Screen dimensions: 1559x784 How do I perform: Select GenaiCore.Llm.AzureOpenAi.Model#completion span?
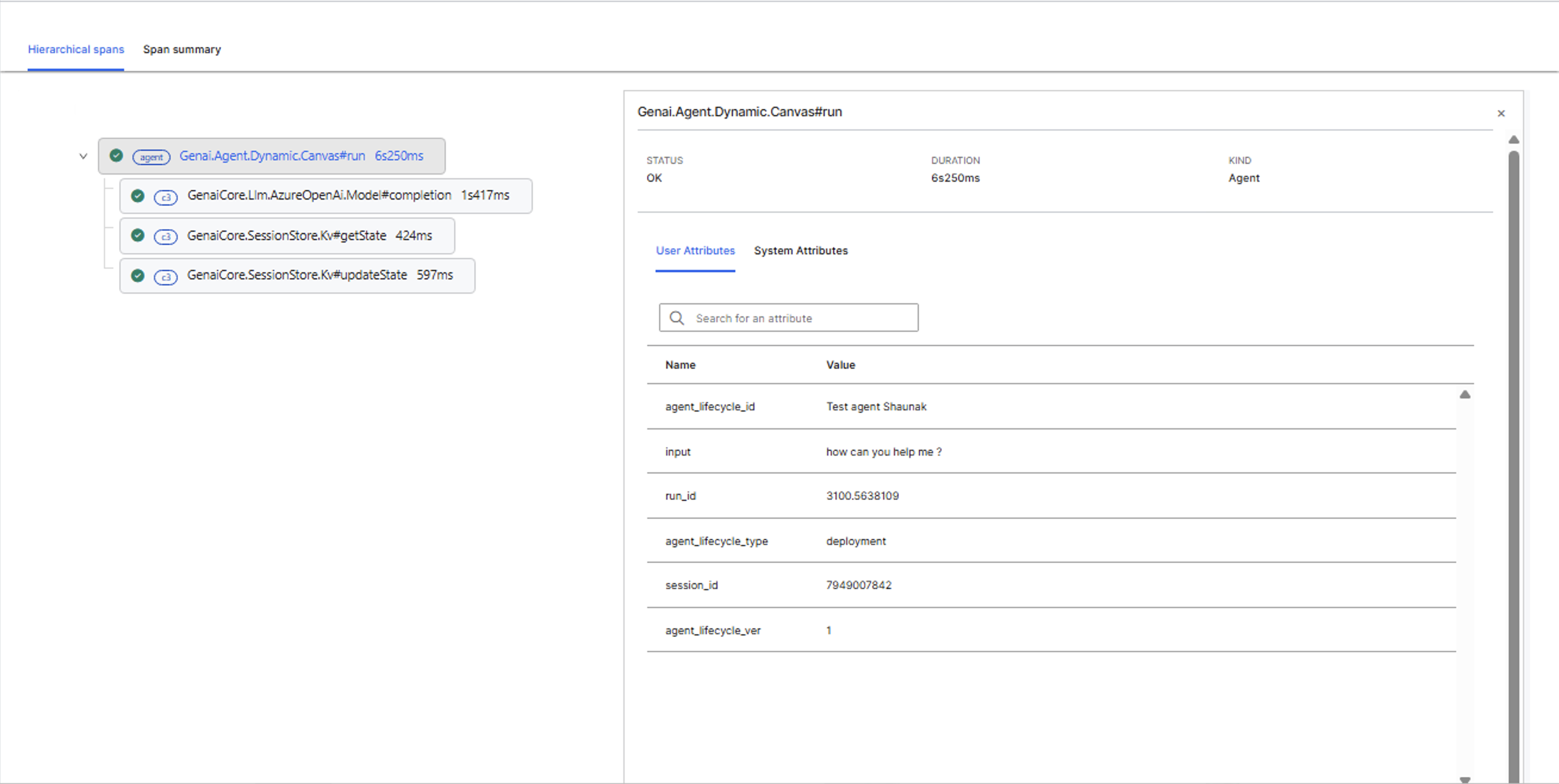[319, 195]
